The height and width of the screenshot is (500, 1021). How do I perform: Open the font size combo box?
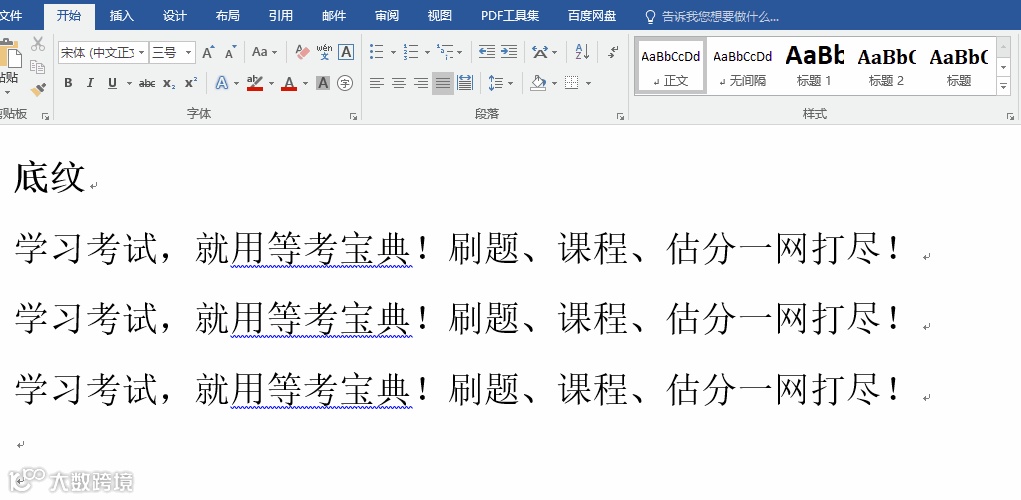pos(172,53)
